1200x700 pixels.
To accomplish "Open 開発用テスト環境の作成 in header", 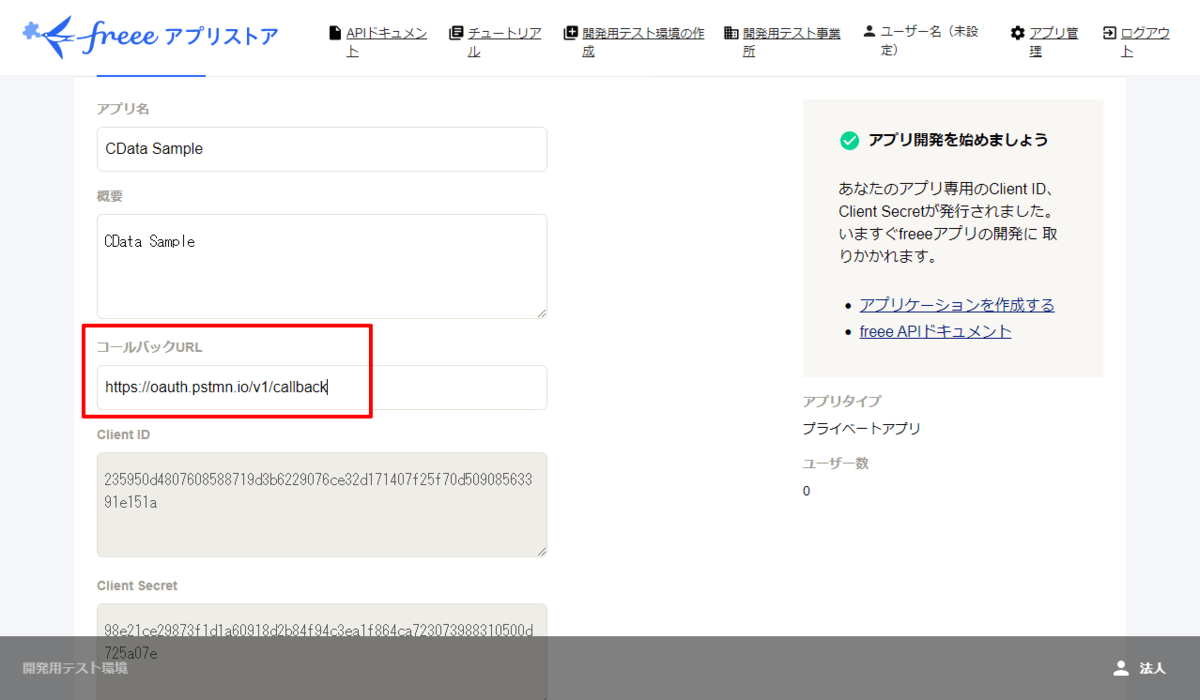I will (643, 42).
